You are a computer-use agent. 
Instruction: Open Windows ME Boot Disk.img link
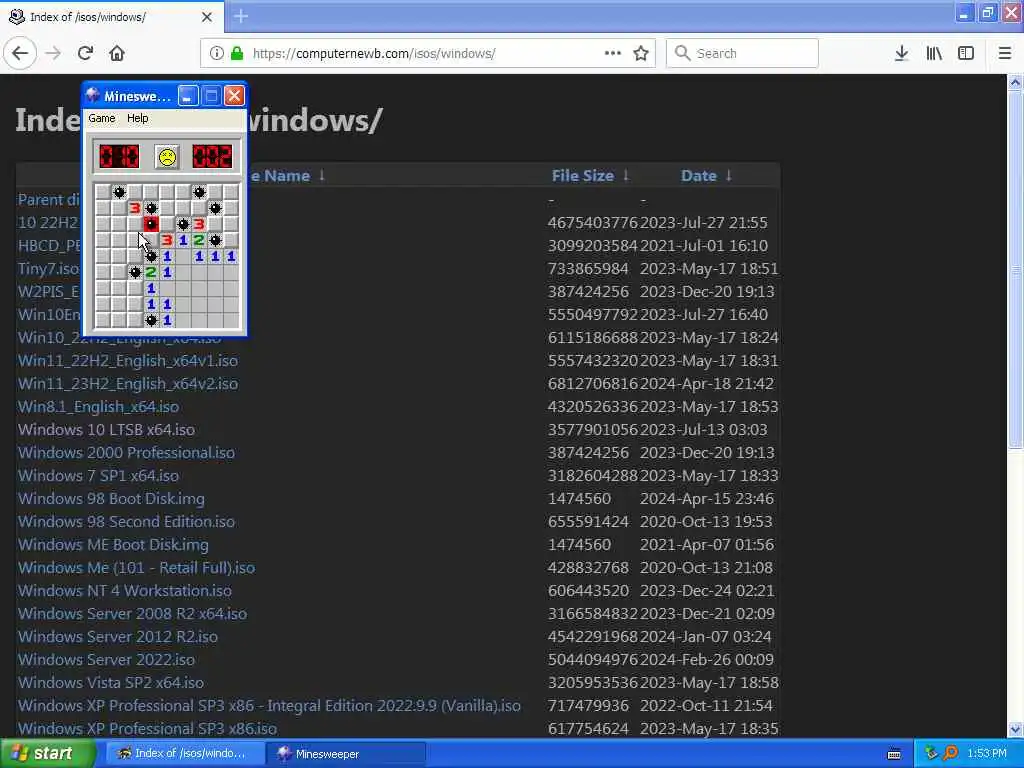click(x=113, y=544)
